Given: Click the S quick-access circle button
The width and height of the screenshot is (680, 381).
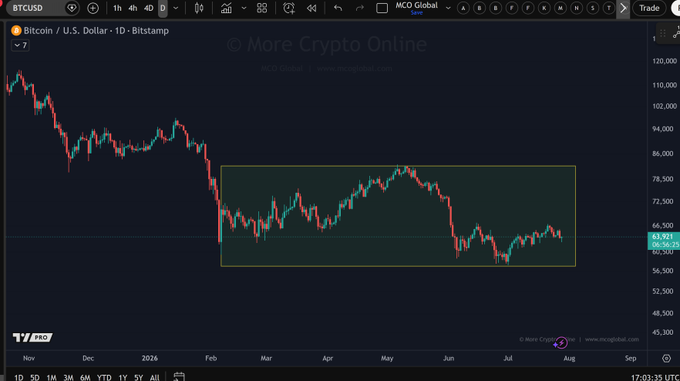Looking at the screenshot, I should pyautogui.click(x=592, y=8).
